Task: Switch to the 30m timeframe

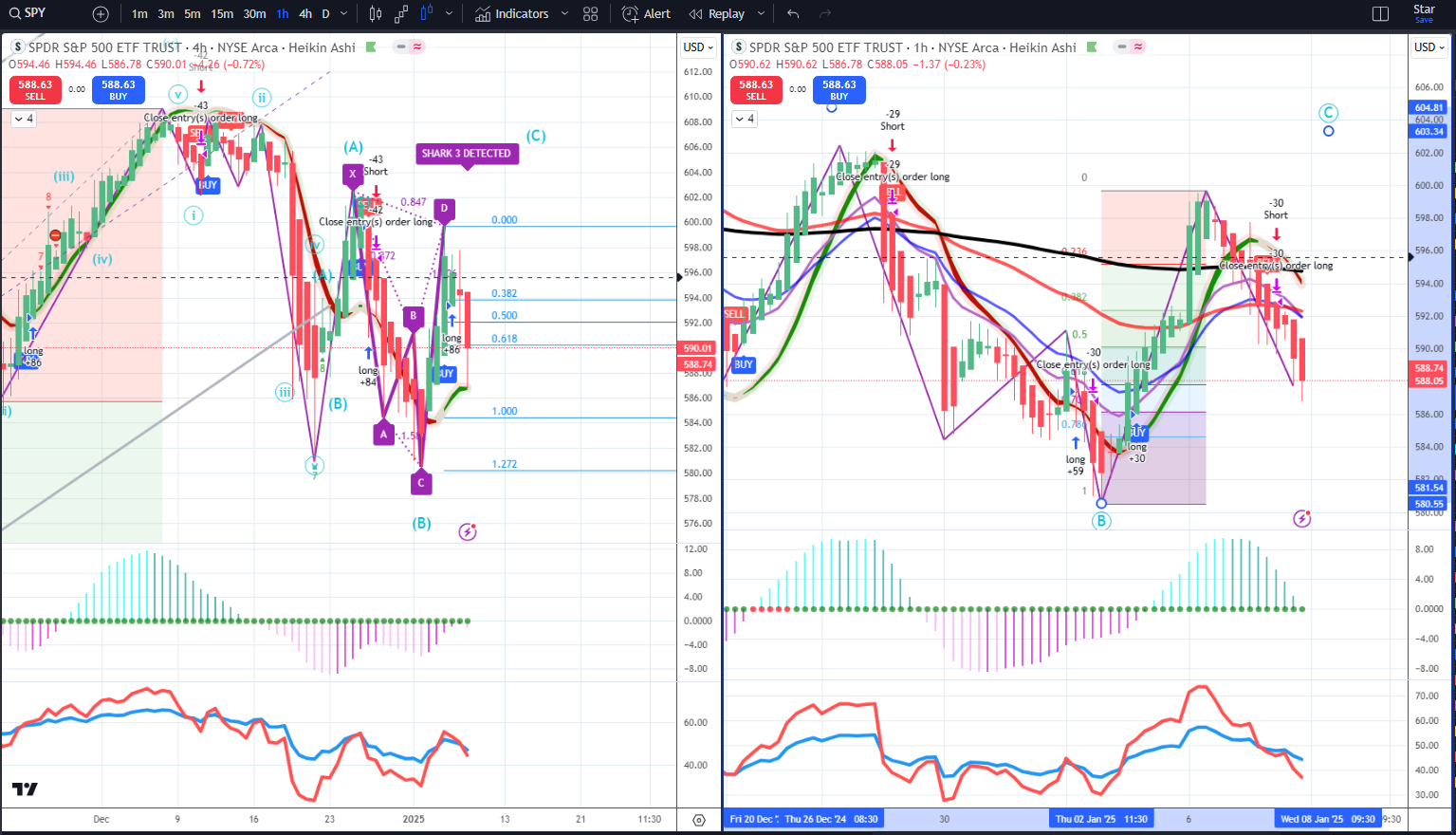Action: [254, 14]
